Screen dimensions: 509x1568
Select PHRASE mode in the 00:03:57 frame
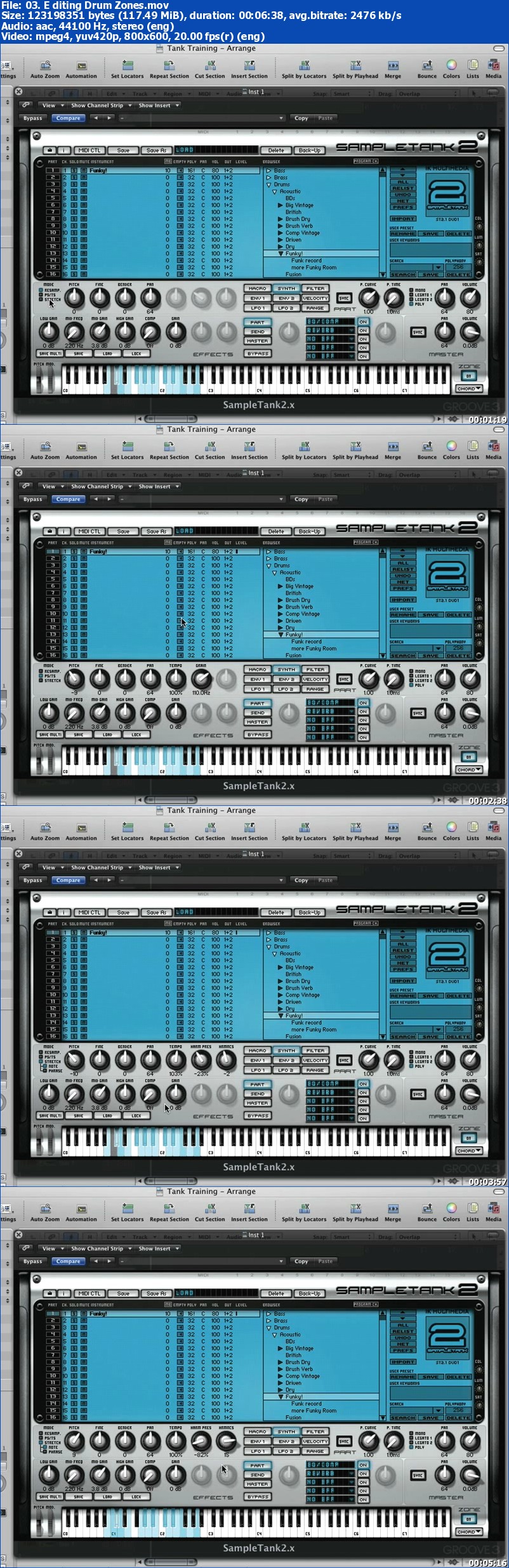[53, 1071]
